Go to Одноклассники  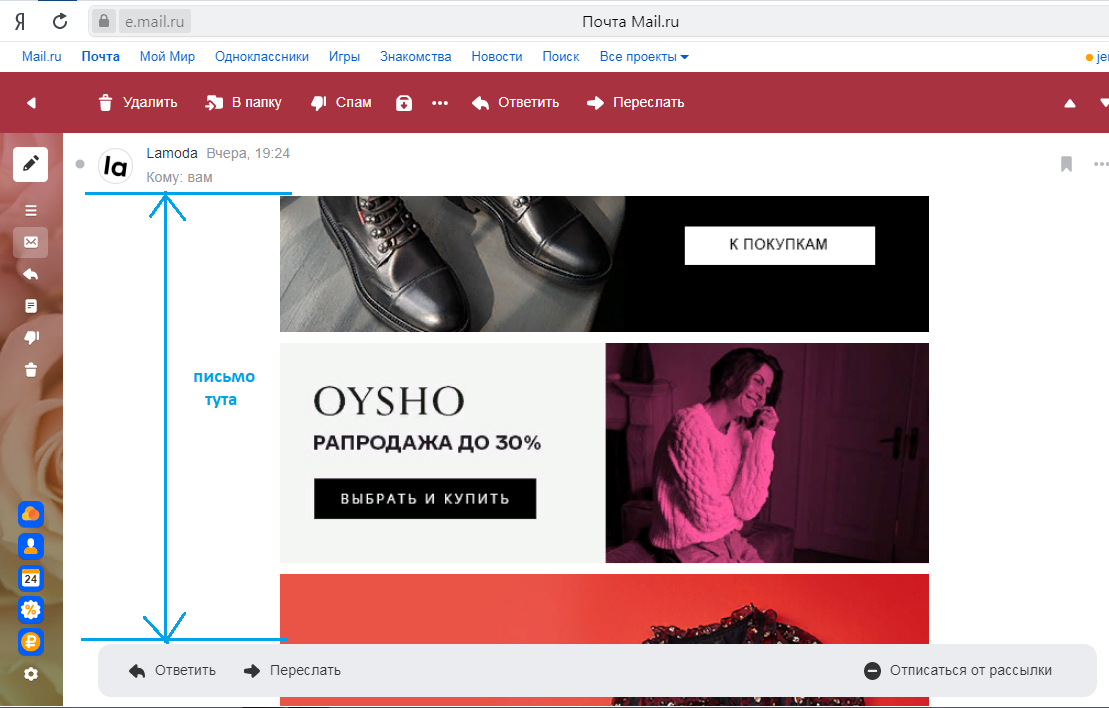click(x=262, y=57)
